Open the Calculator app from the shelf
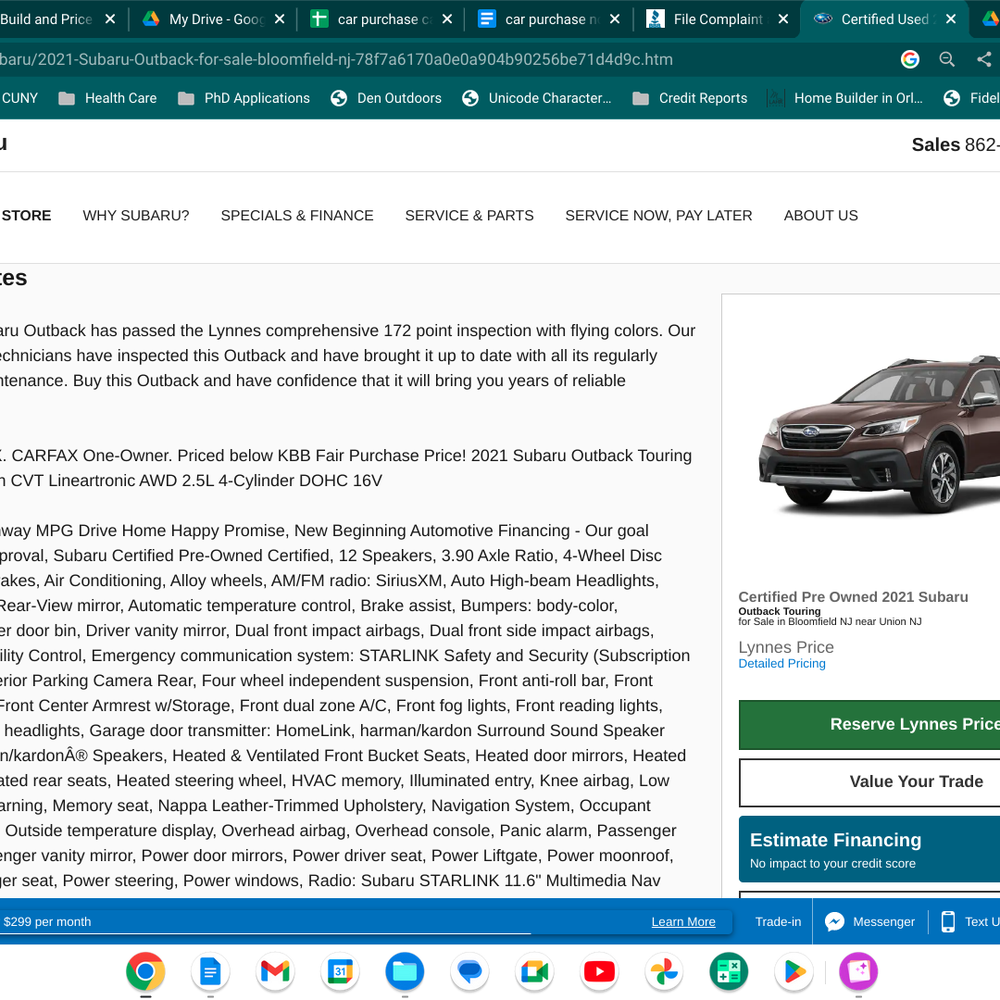The image size is (1000, 1000). coord(729,971)
